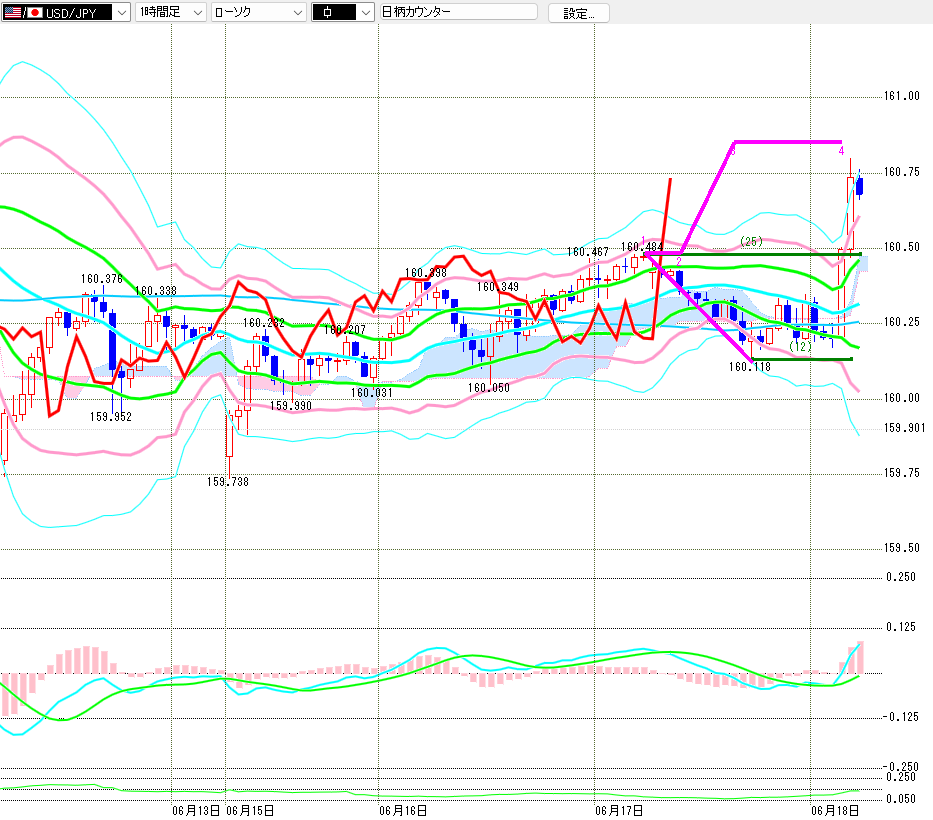Select the 06月16日 date marker

403,810
